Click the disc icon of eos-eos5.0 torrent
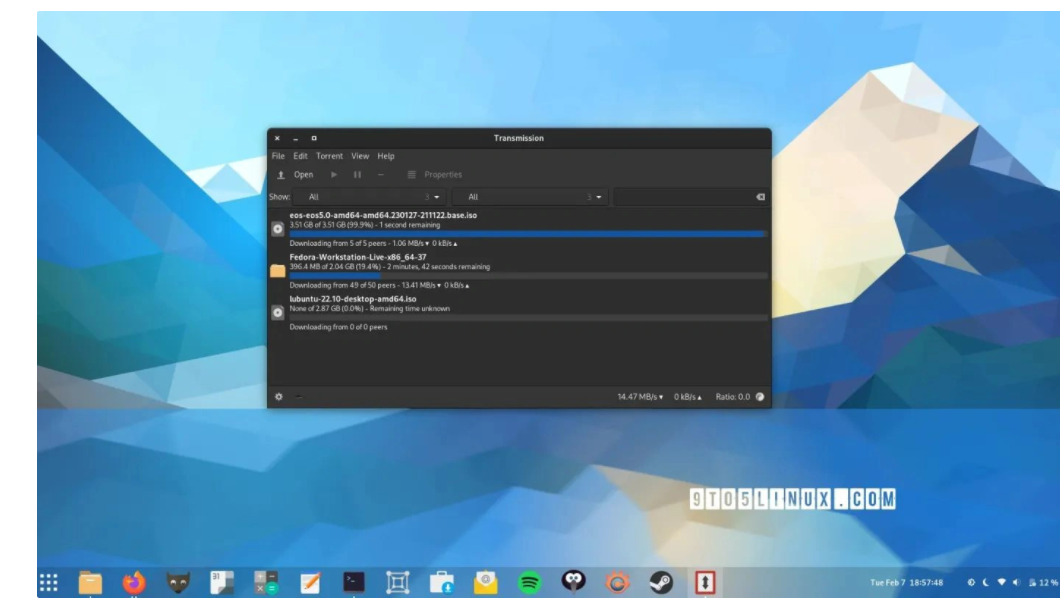The image size is (1060, 610). coord(278,229)
